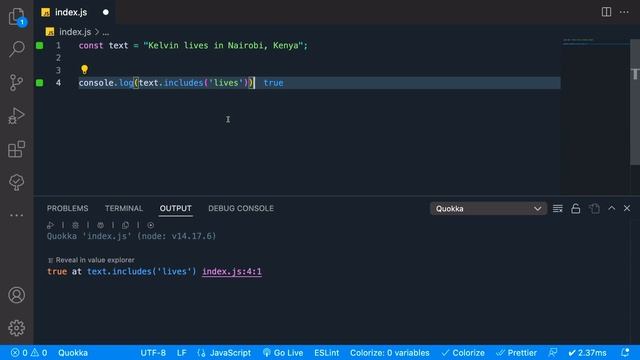640x360 pixels.
Task: Clear the output panel
Action: click(558, 209)
